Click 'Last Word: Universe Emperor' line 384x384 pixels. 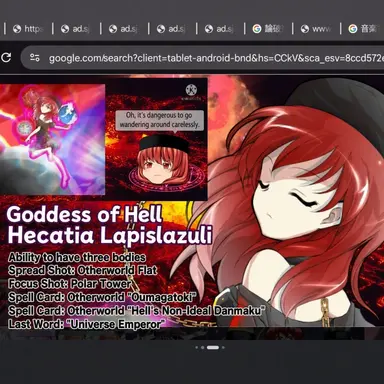click(x=87, y=324)
